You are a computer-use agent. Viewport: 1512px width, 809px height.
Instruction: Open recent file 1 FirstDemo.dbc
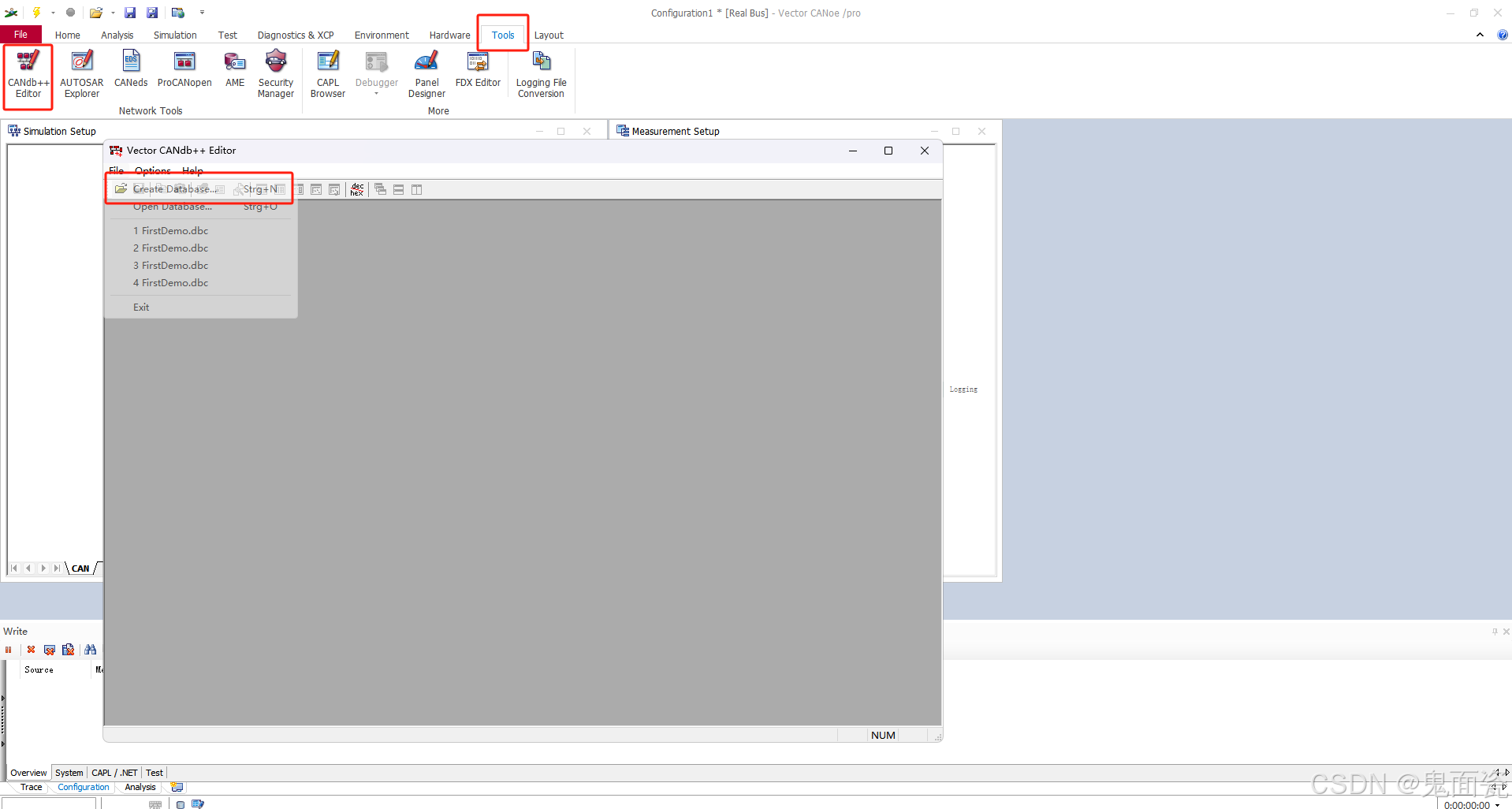click(x=200, y=231)
